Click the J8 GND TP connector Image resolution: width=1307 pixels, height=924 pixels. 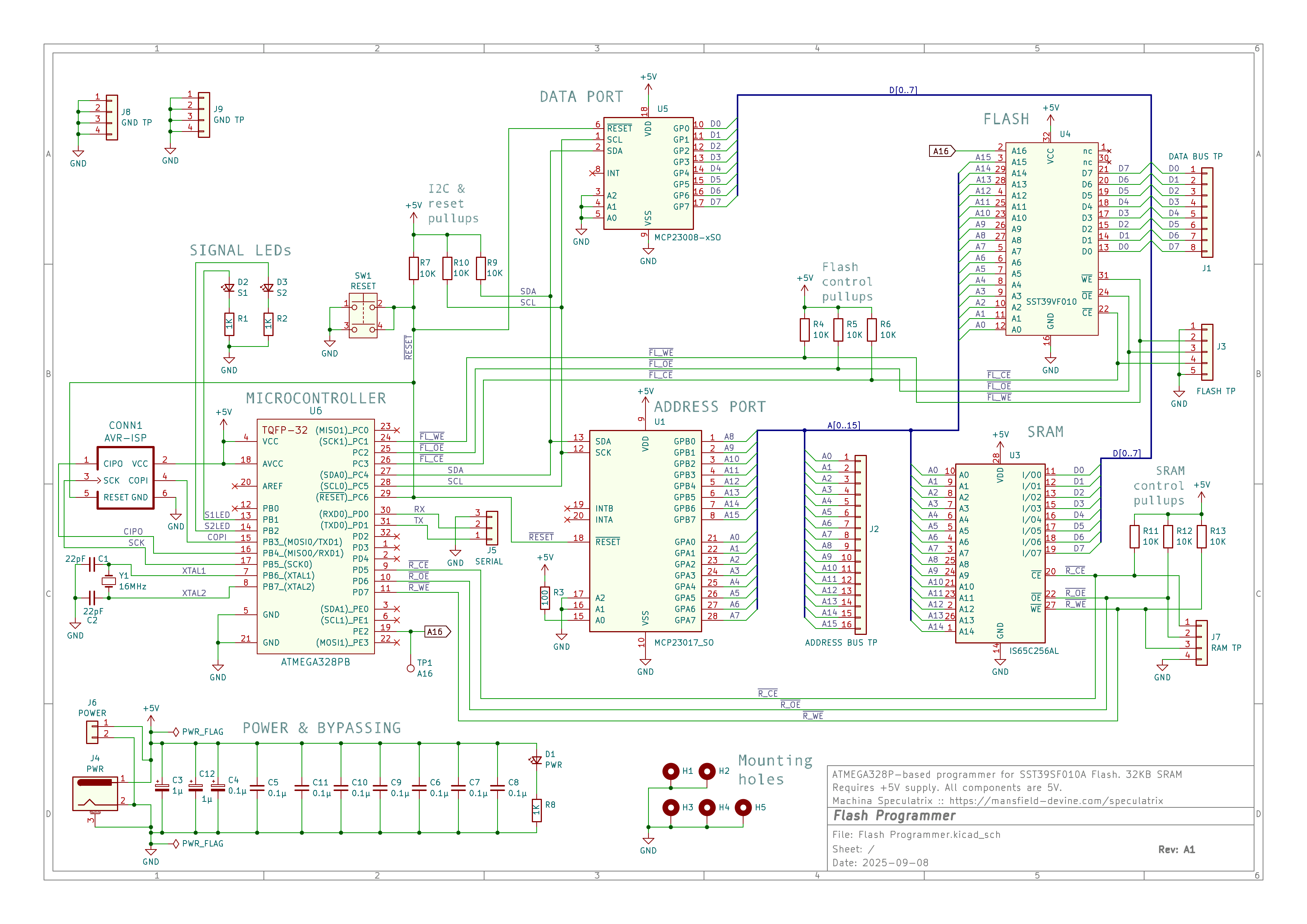click(112, 117)
